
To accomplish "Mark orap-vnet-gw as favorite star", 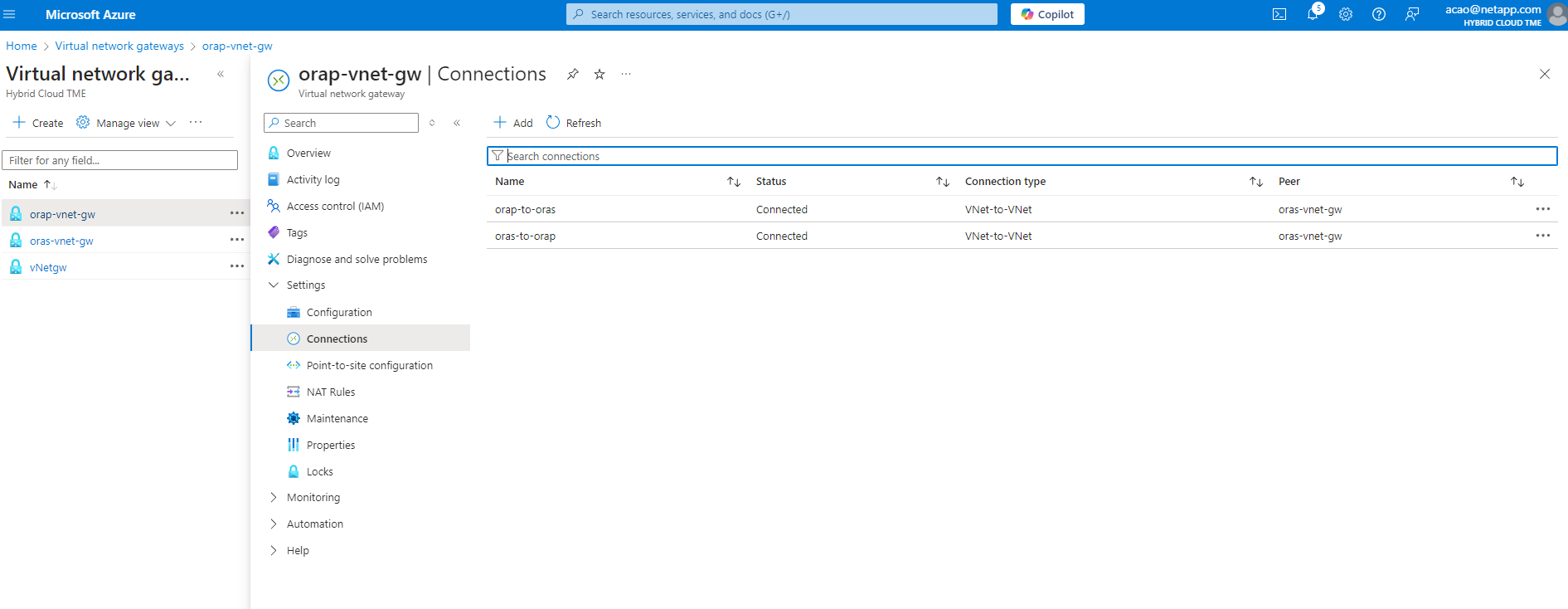I will click(x=600, y=74).
